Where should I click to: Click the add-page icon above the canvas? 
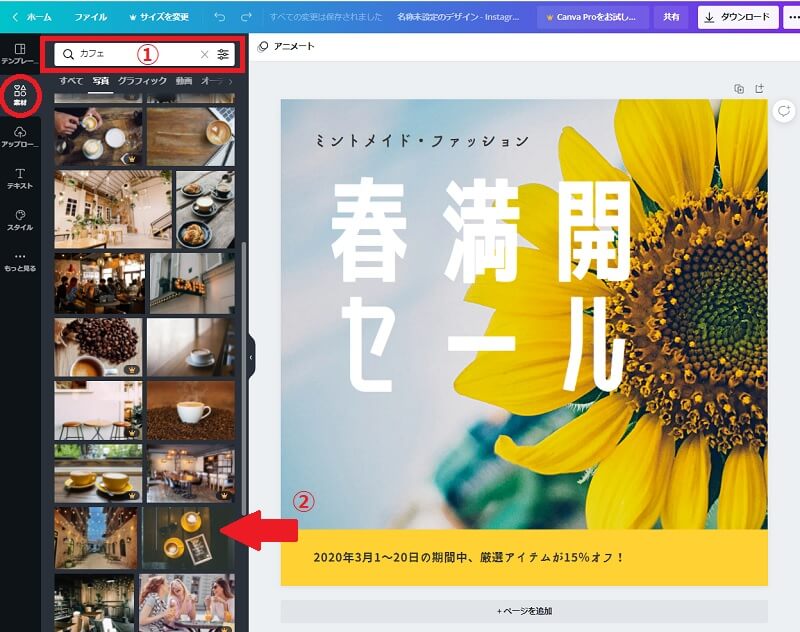click(x=759, y=89)
